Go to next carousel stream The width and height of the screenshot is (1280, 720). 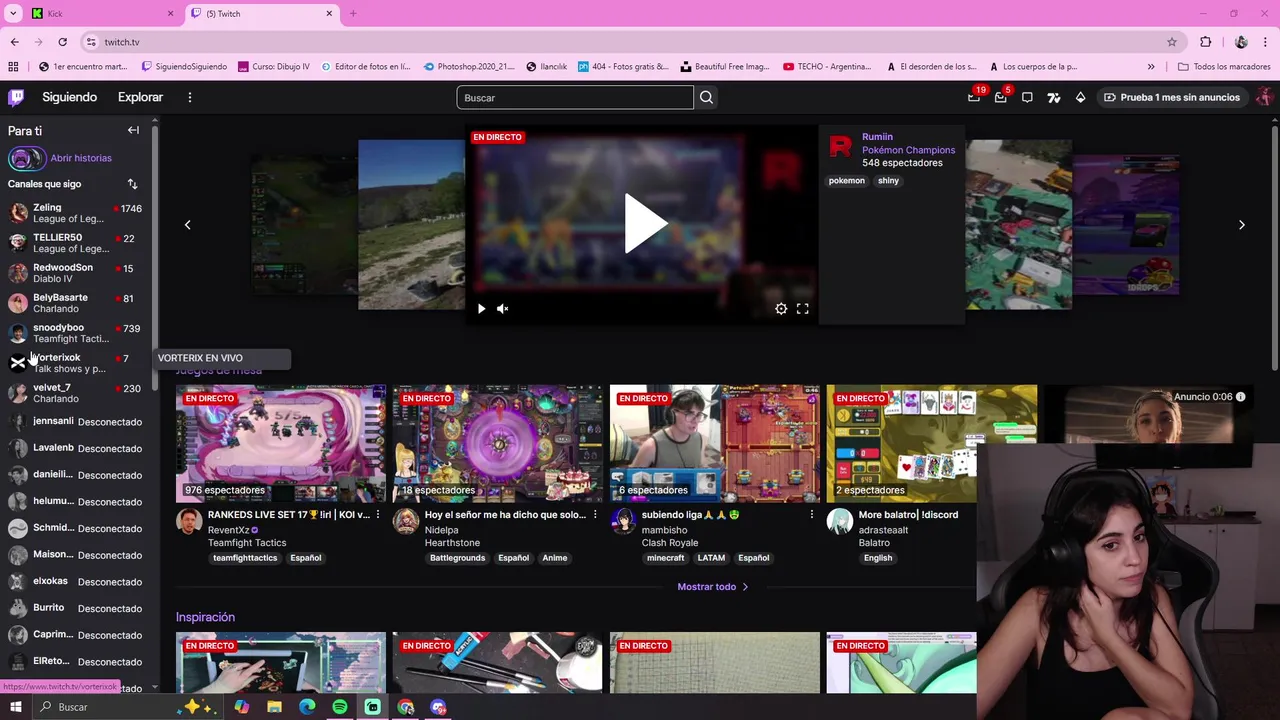[1241, 225]
